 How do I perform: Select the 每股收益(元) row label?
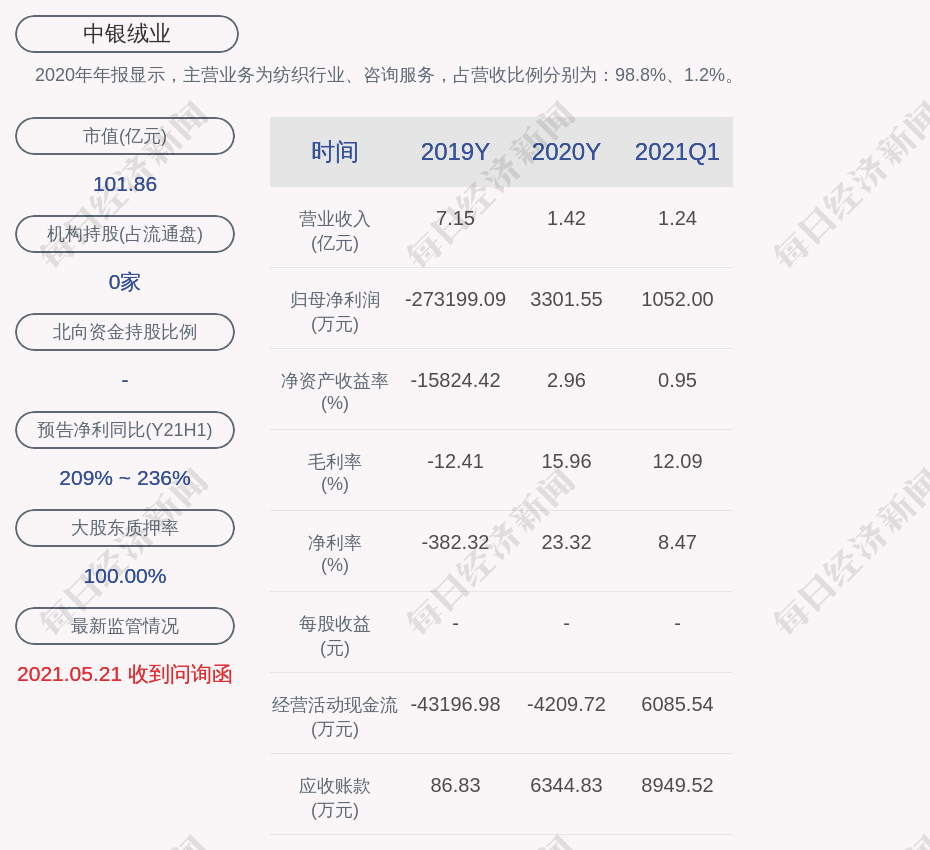[335, 636]
